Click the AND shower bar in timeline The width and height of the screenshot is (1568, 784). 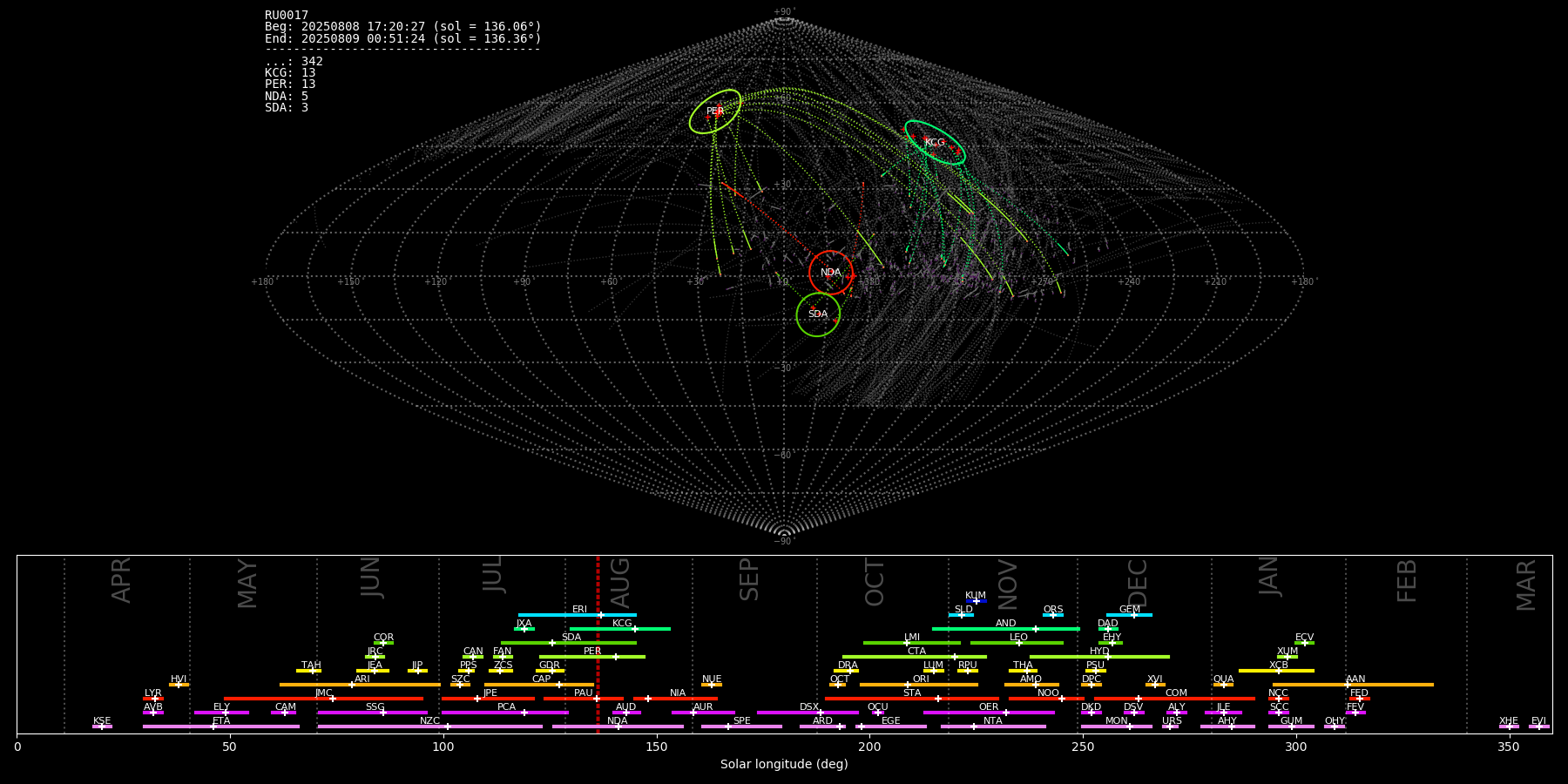click(x=1006, y=629)
